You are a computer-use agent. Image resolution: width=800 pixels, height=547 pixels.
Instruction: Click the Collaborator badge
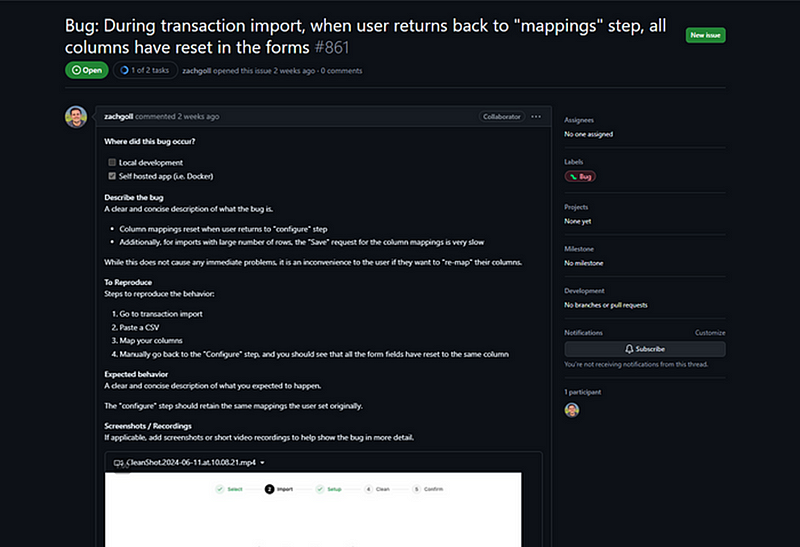501,117
